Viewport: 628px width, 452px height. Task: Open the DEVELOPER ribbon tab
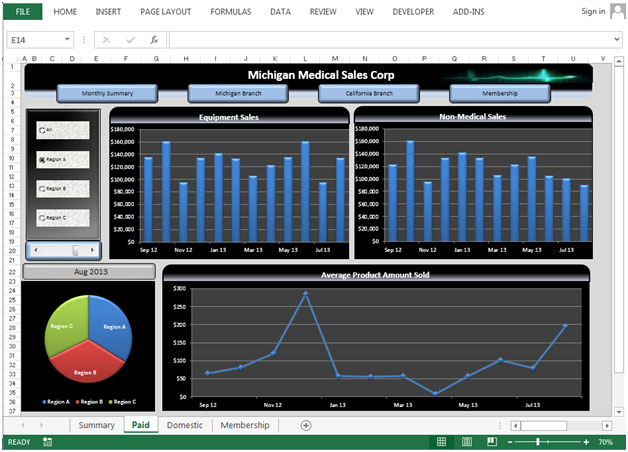tap(413, 12)
